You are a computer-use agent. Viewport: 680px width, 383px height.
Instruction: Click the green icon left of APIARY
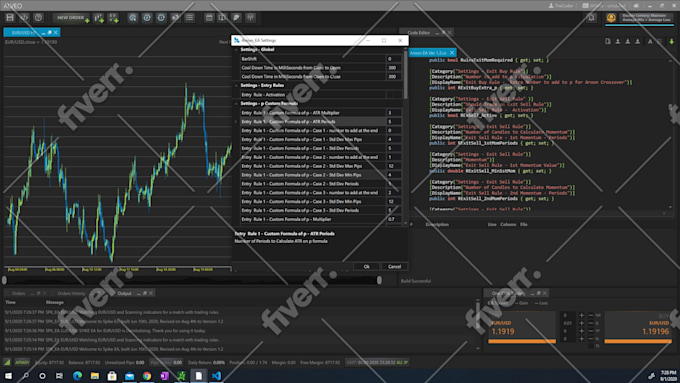point(7,362)
